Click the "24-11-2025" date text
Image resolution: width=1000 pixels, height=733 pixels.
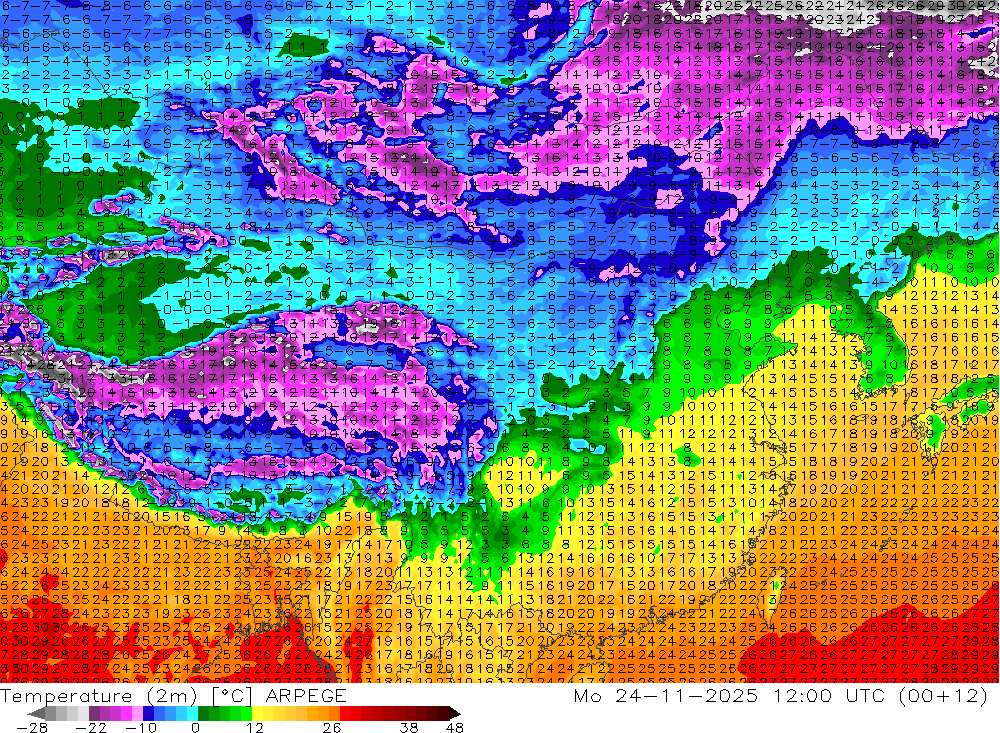[x=686, y=696]
